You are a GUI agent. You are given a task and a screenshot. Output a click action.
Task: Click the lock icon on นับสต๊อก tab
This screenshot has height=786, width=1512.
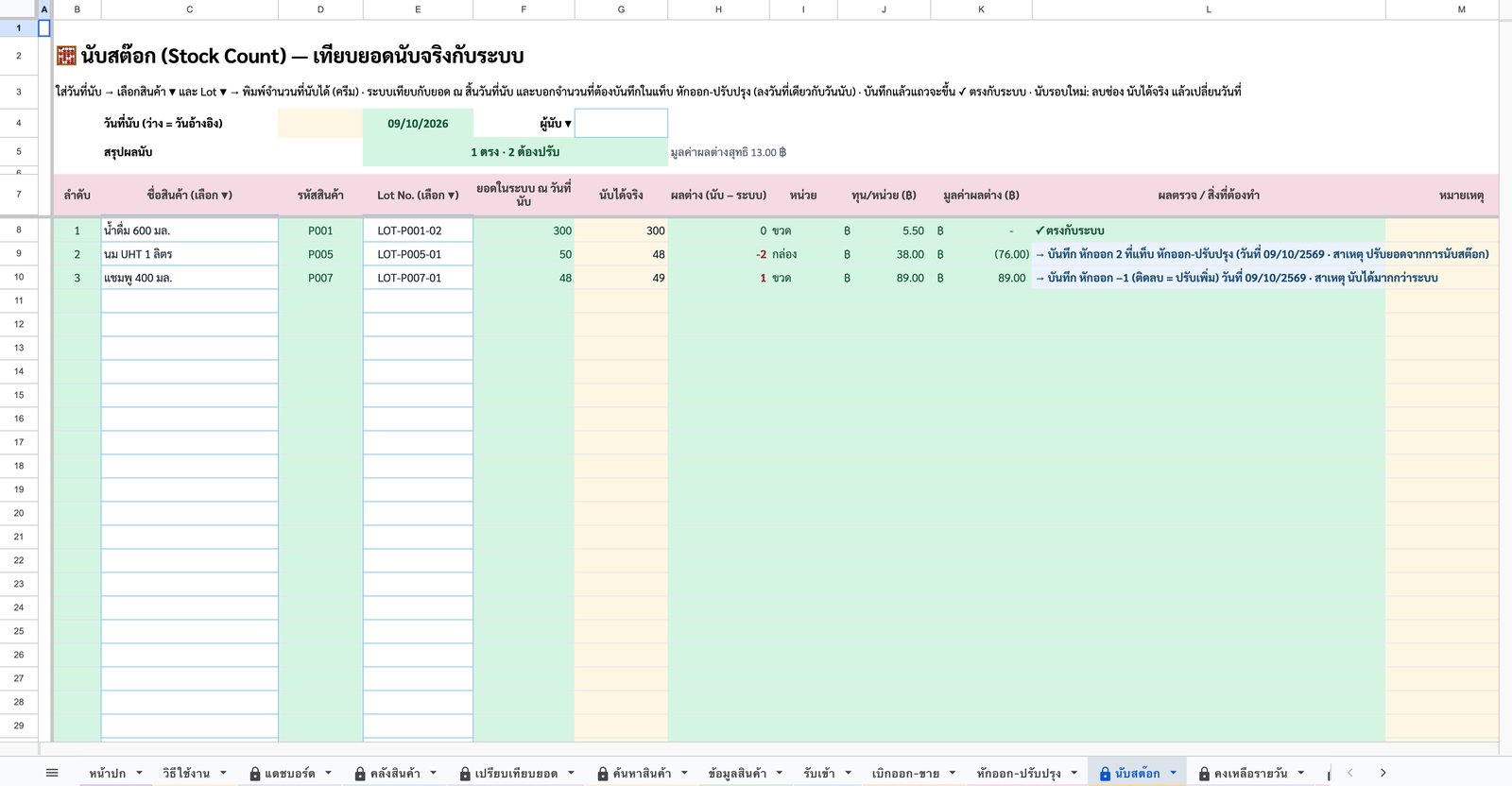coord(1105,774)
